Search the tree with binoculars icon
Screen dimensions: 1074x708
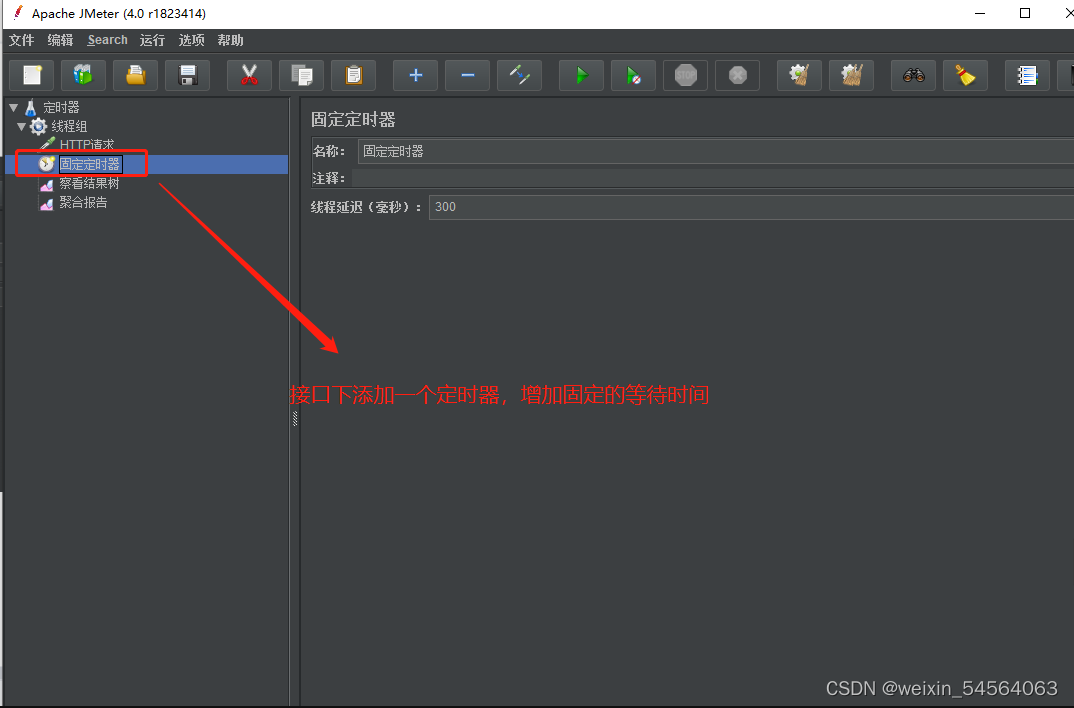[912, 75]
